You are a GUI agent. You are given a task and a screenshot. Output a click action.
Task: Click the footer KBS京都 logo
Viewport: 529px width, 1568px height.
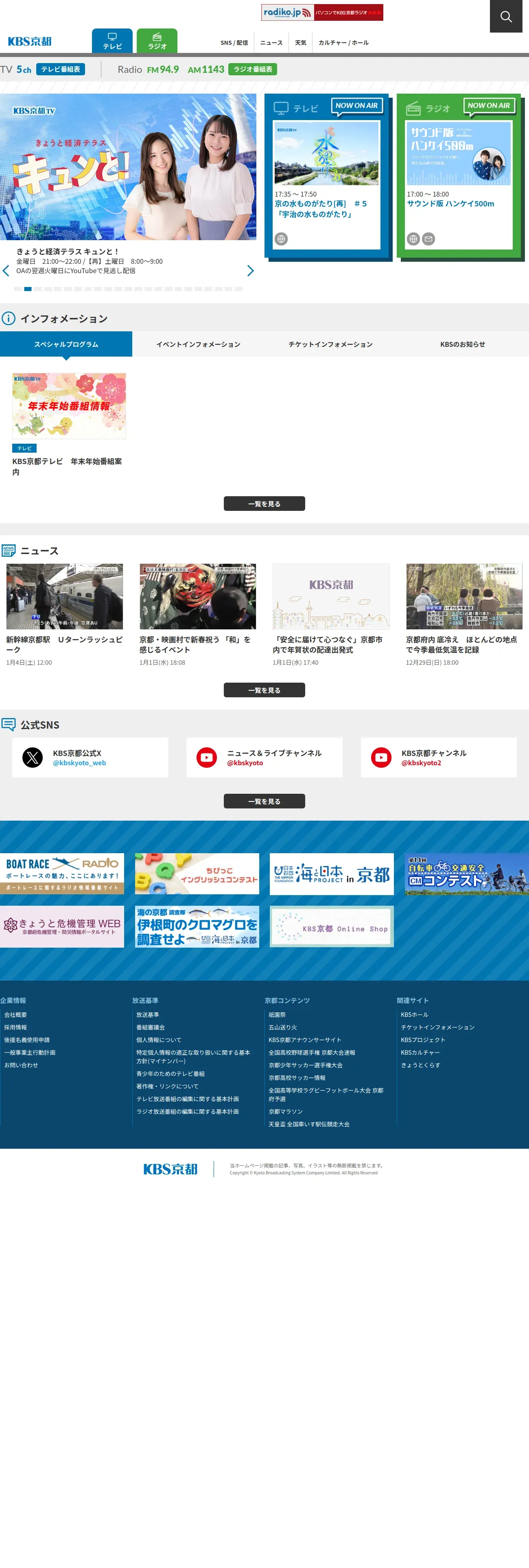point(171,1169)
